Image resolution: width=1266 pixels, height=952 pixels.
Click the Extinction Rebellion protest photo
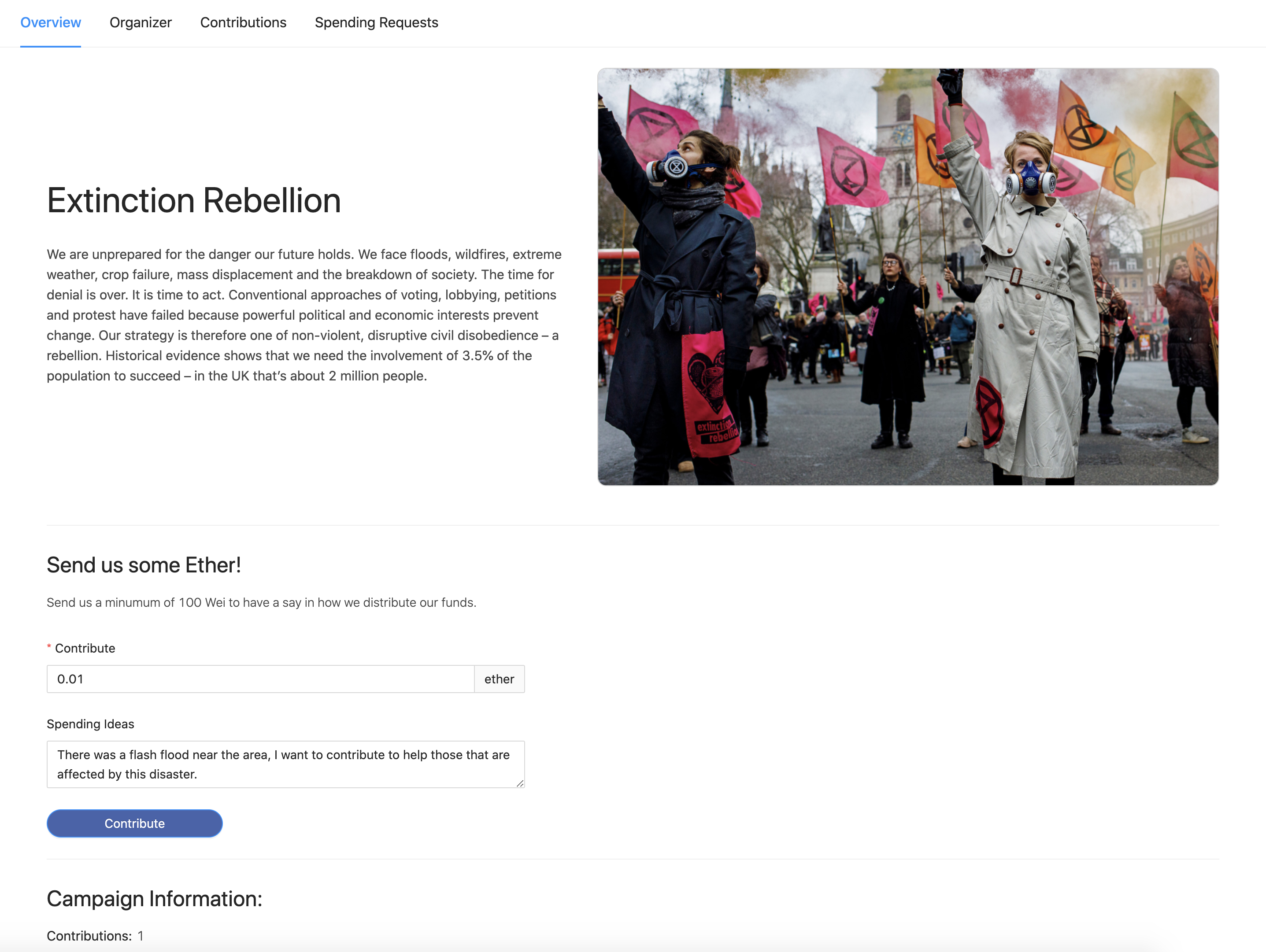click(908, 277)
